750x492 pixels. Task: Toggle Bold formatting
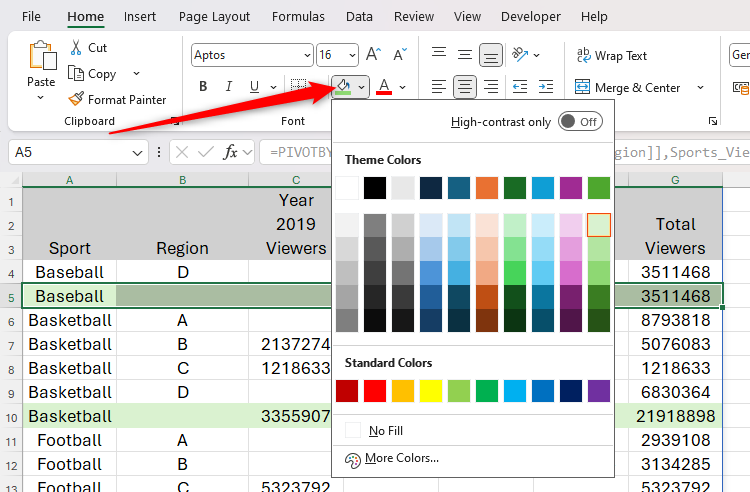202,87
